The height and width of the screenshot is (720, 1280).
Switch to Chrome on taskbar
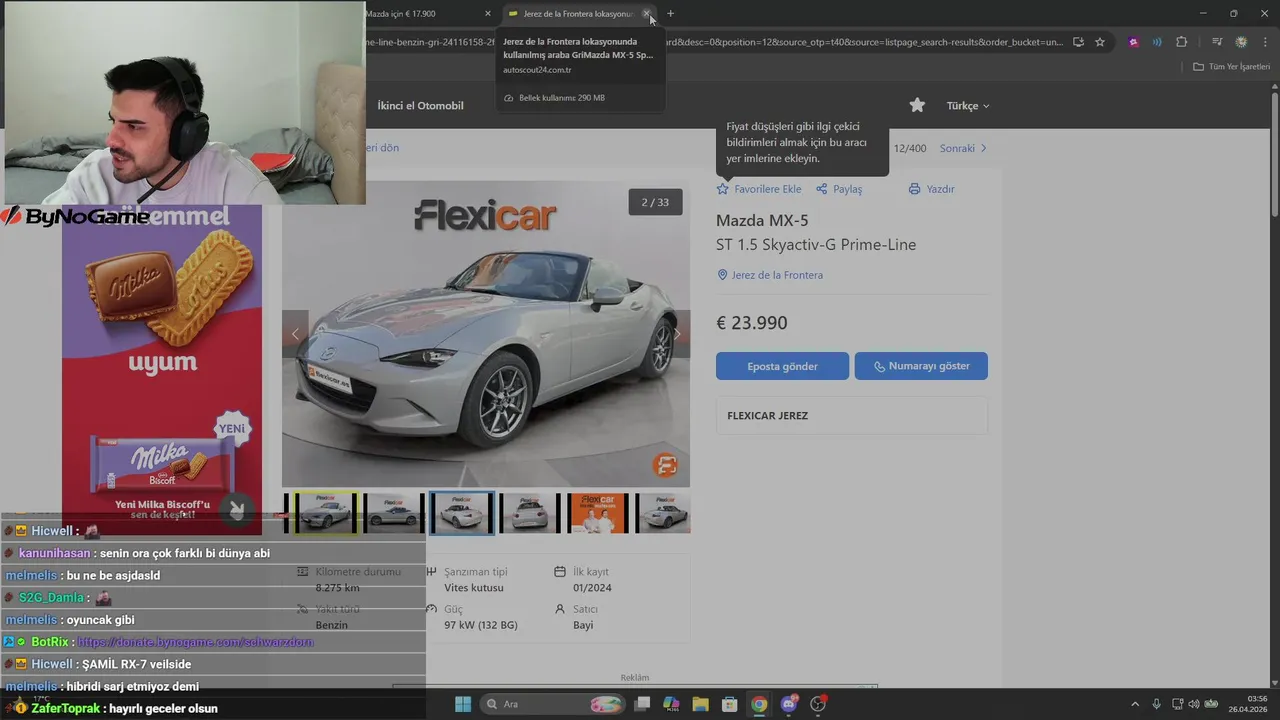(x=759, y=704)
